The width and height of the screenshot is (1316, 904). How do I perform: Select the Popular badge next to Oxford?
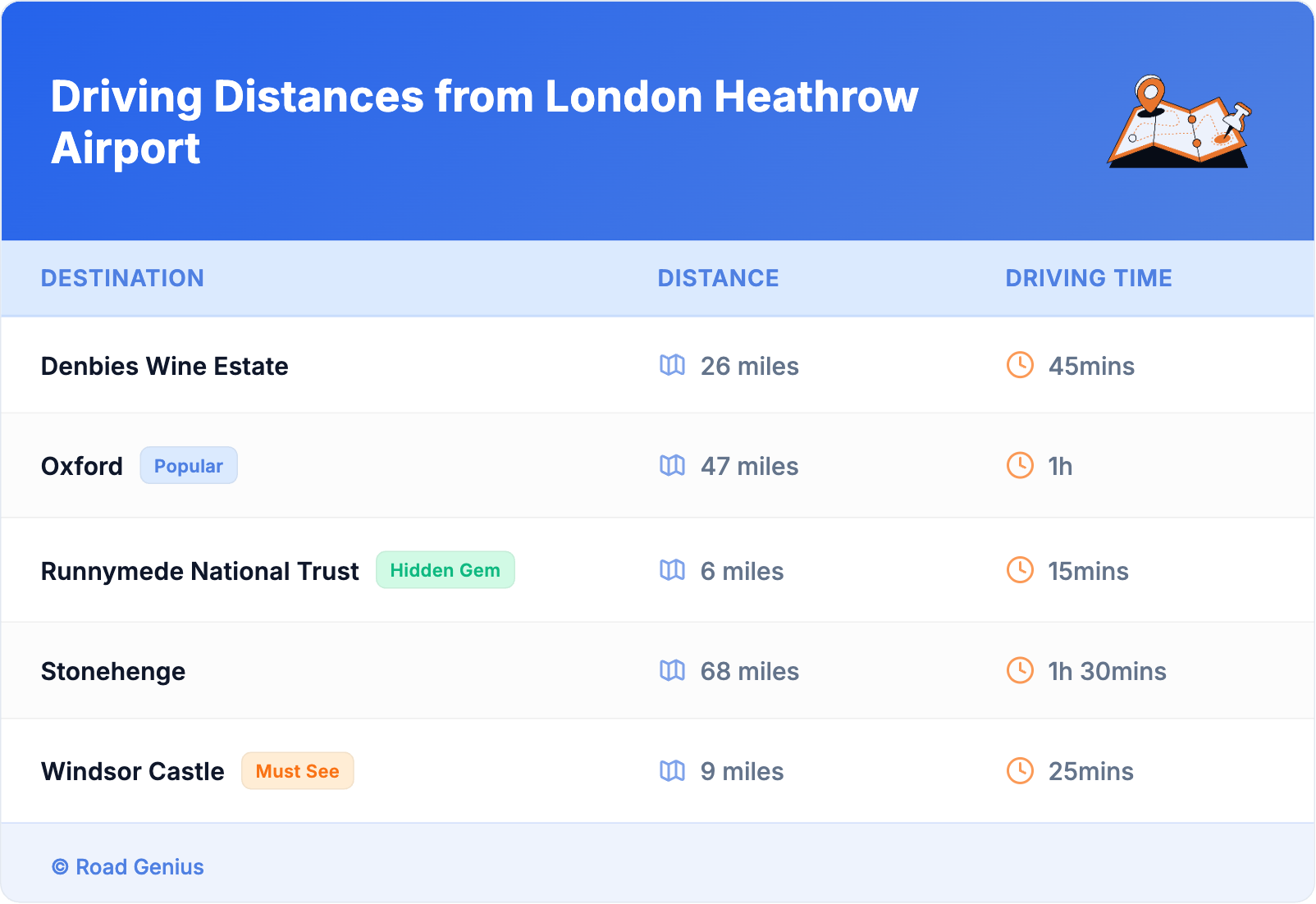[188, 465]
